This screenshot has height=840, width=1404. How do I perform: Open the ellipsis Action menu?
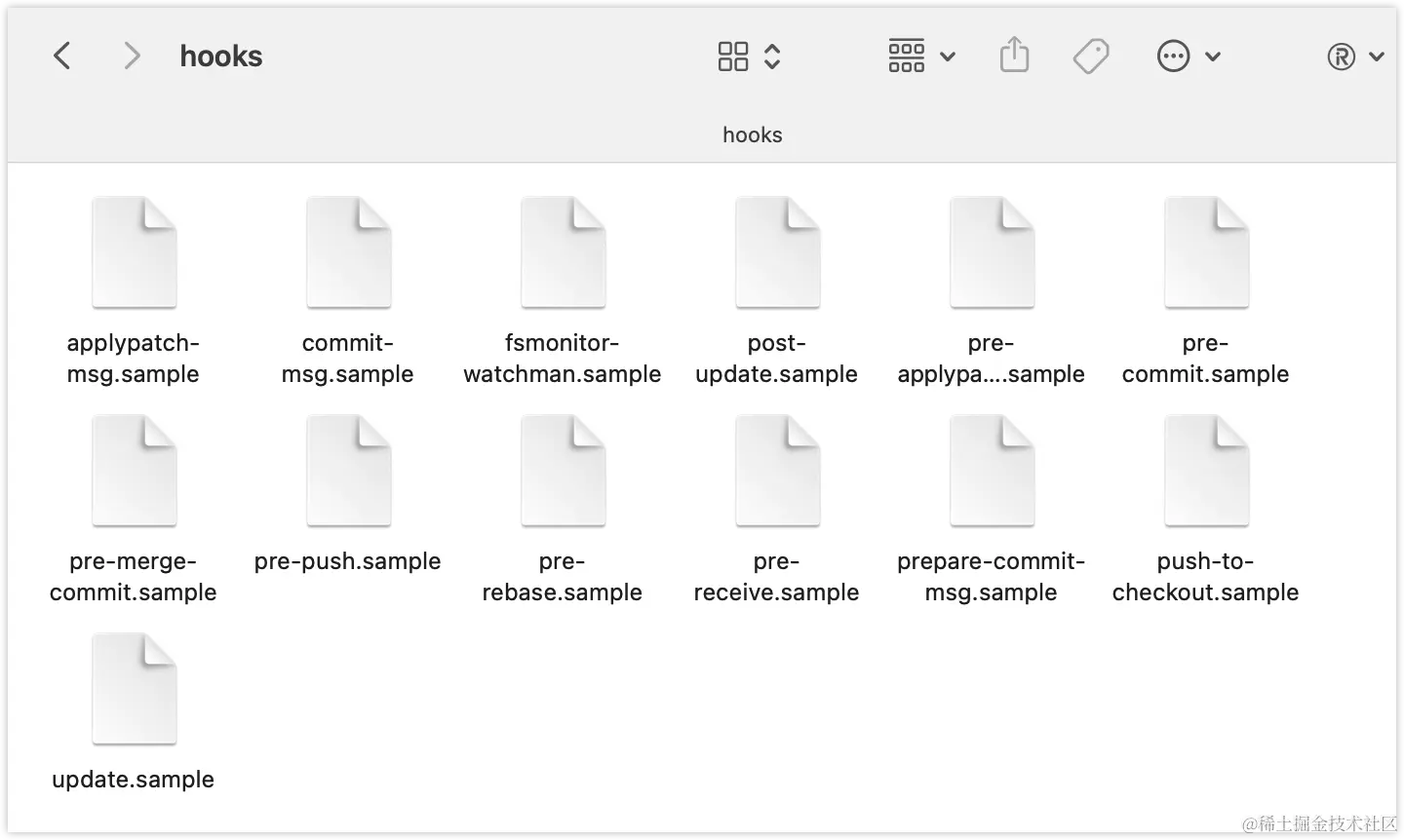pos(1173,57)
